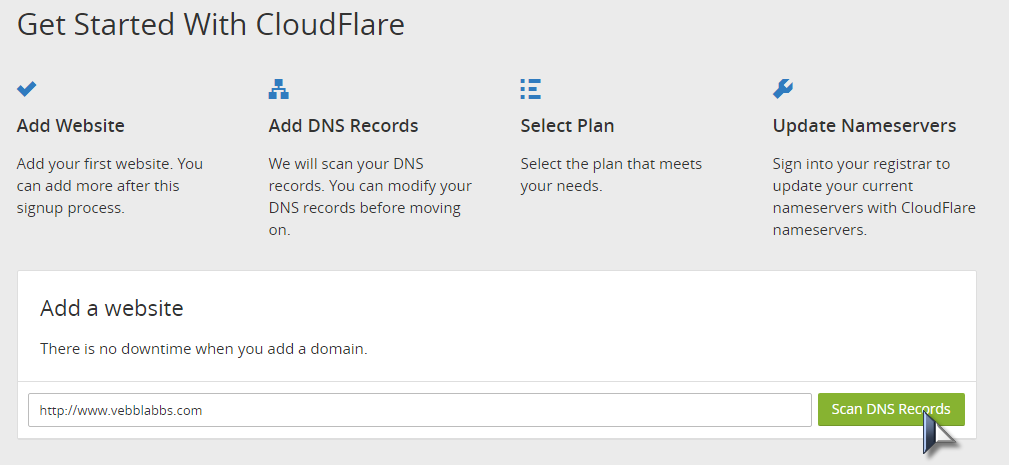
Task: Click the divider line above the URL field
Action: [497, 381]
